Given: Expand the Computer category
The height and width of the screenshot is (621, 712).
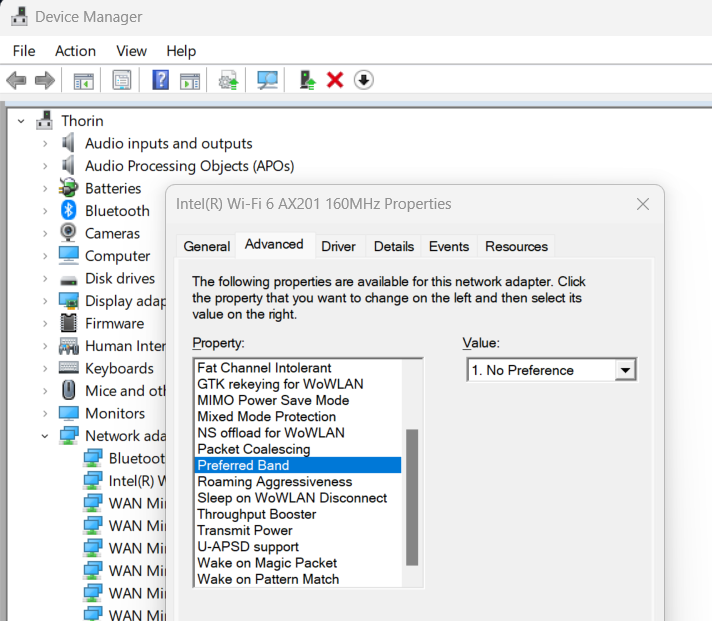Looking at the screenshot, I should (44, 256).
